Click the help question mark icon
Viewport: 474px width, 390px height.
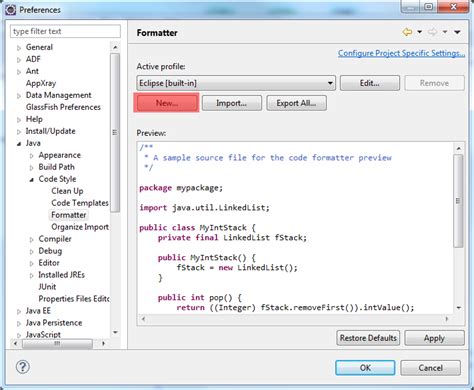click(x=23, y=367)
